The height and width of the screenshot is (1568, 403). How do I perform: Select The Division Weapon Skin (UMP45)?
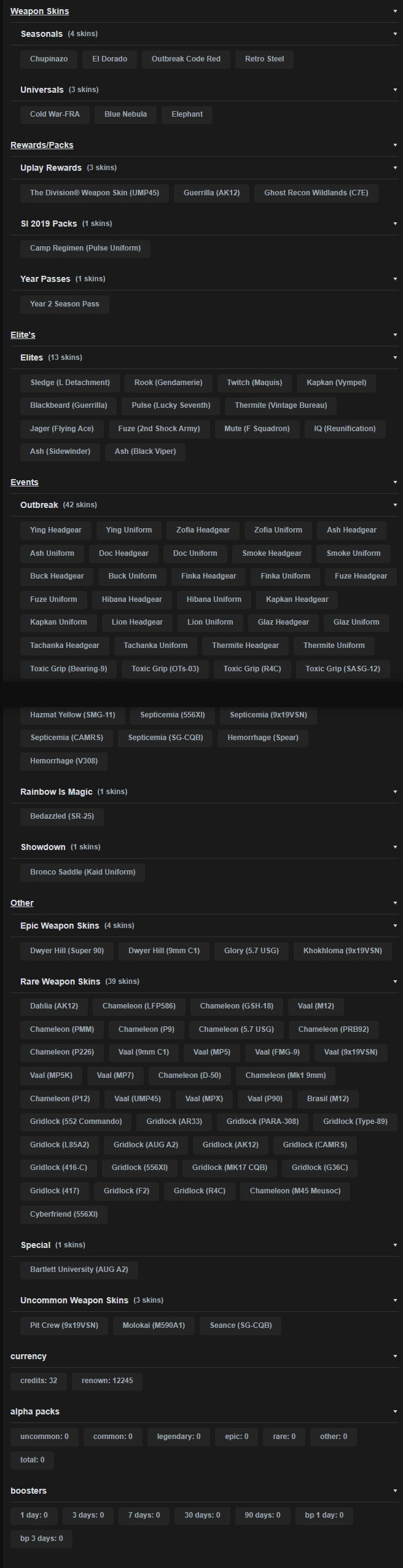pyautogui.click(x=95, y=193)
